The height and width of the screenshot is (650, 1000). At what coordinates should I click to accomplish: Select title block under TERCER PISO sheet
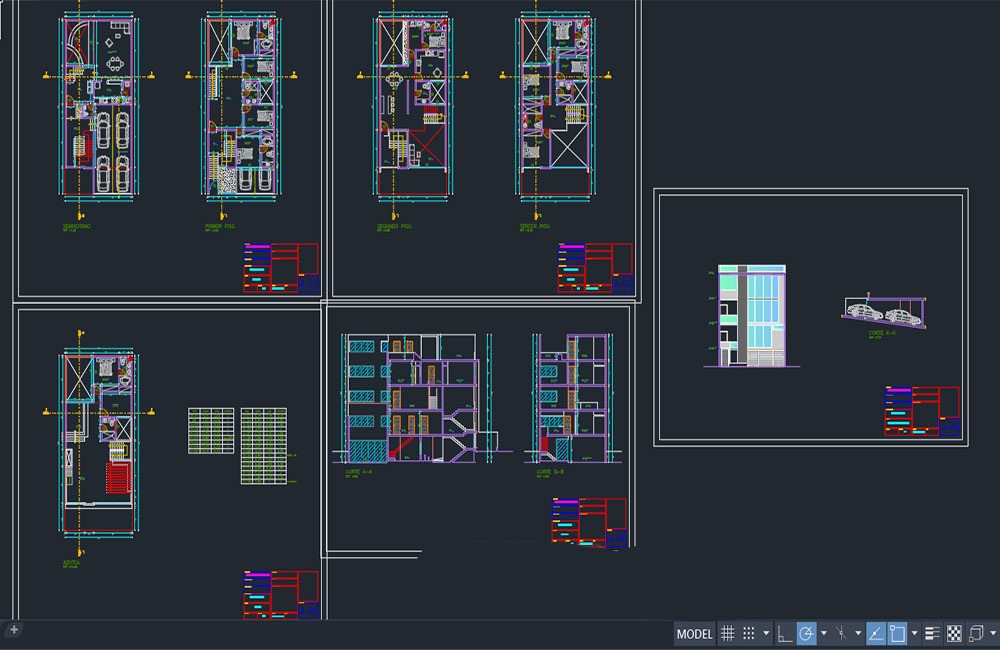(596, 268)
